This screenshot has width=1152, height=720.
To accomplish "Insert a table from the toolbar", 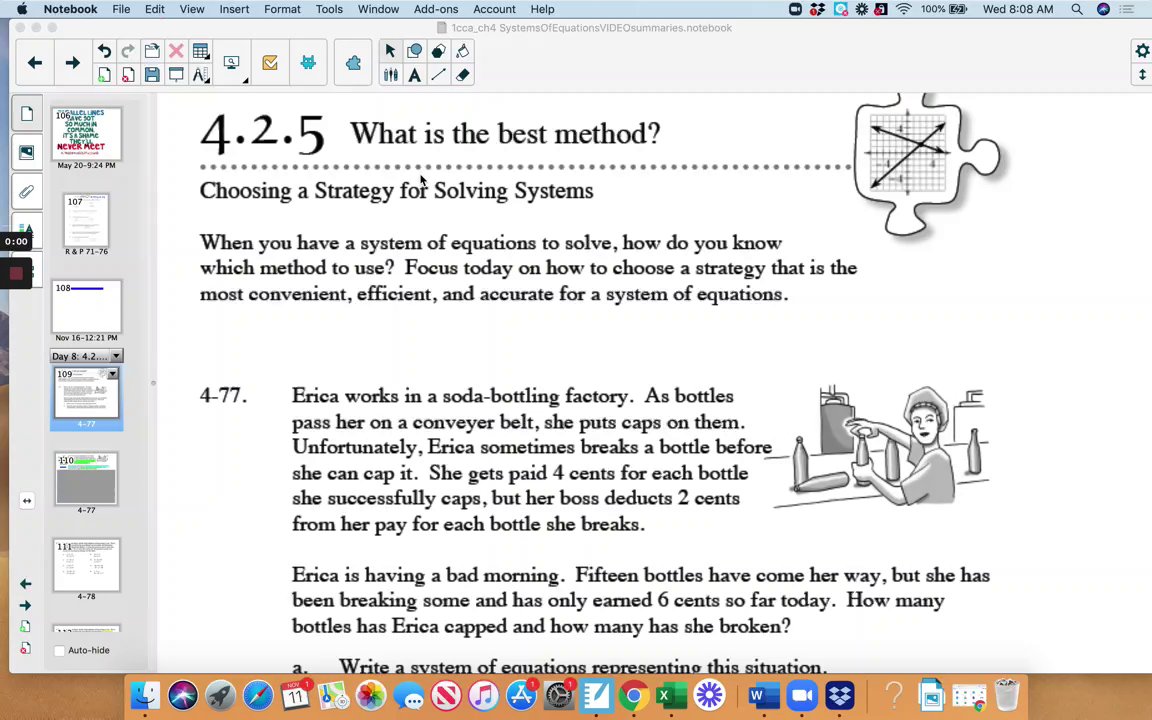I will click(x=200, y=51).
